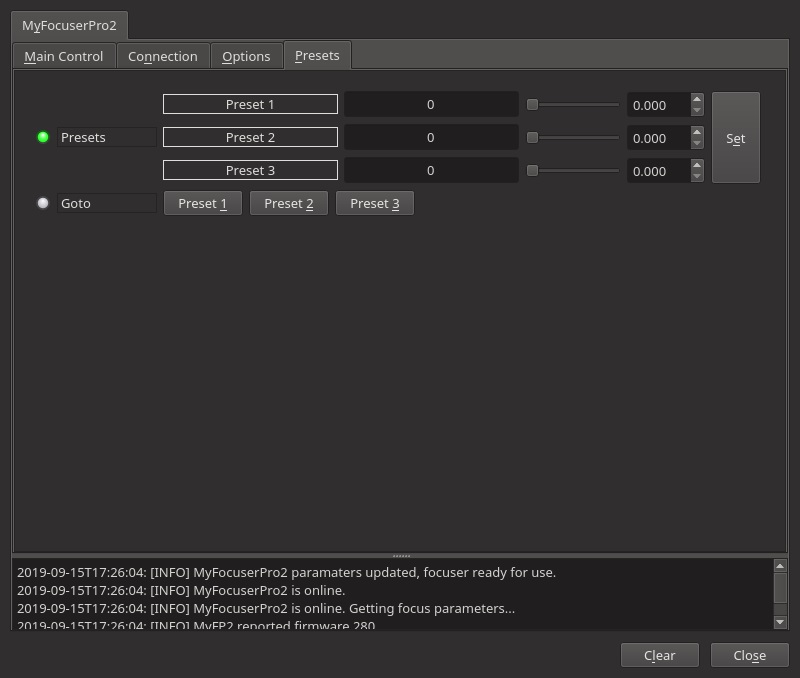Increase Preset 2 value with up arrow
800x678 pixels.
(697, 132)
